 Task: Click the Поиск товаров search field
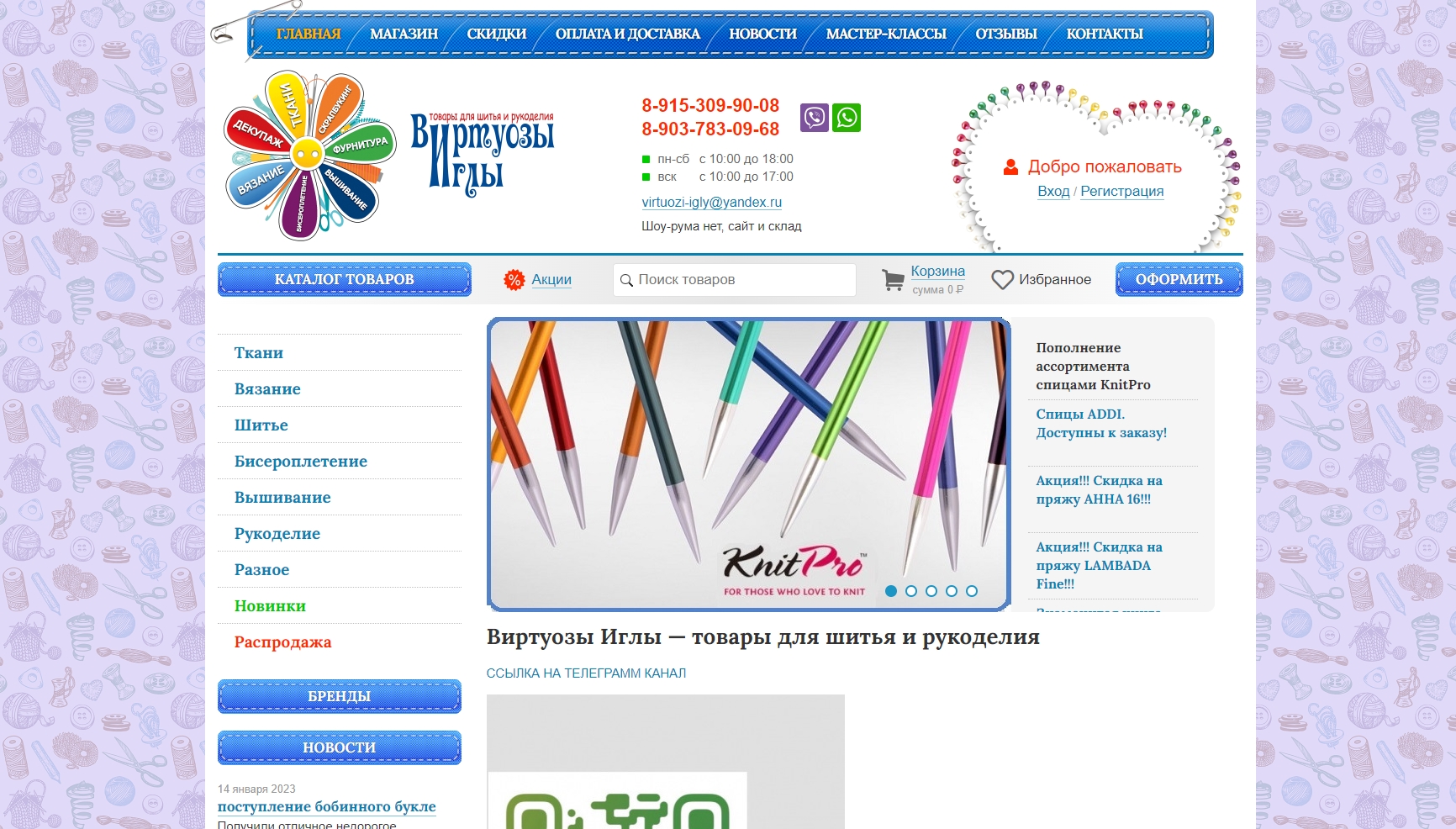(735, 280)
